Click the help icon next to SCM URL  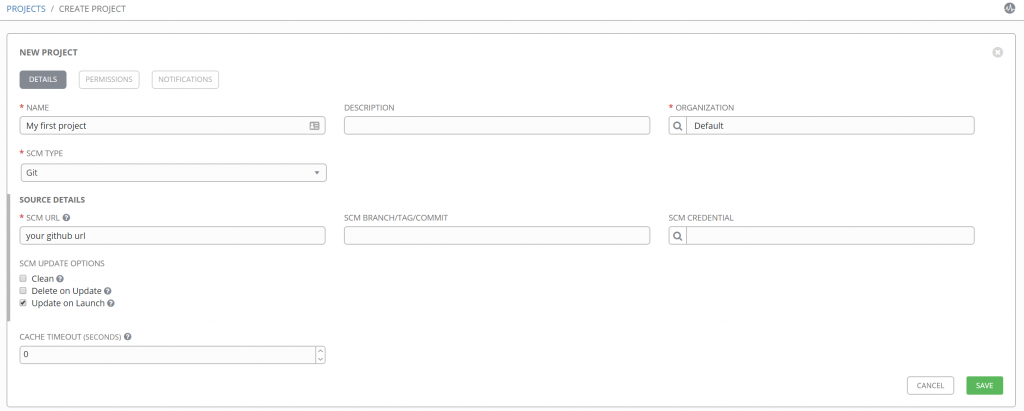coord(66,217)
